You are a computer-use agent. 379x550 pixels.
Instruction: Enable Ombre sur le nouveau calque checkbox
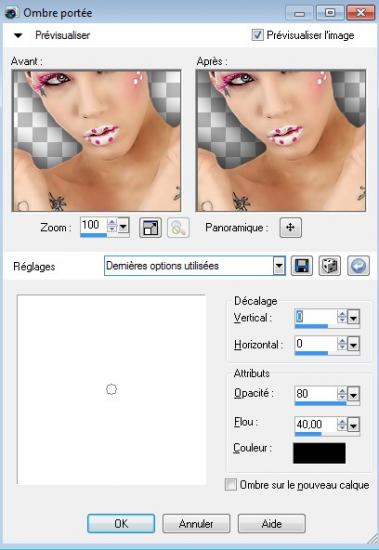pyautogui.click(x=231, y=484)
